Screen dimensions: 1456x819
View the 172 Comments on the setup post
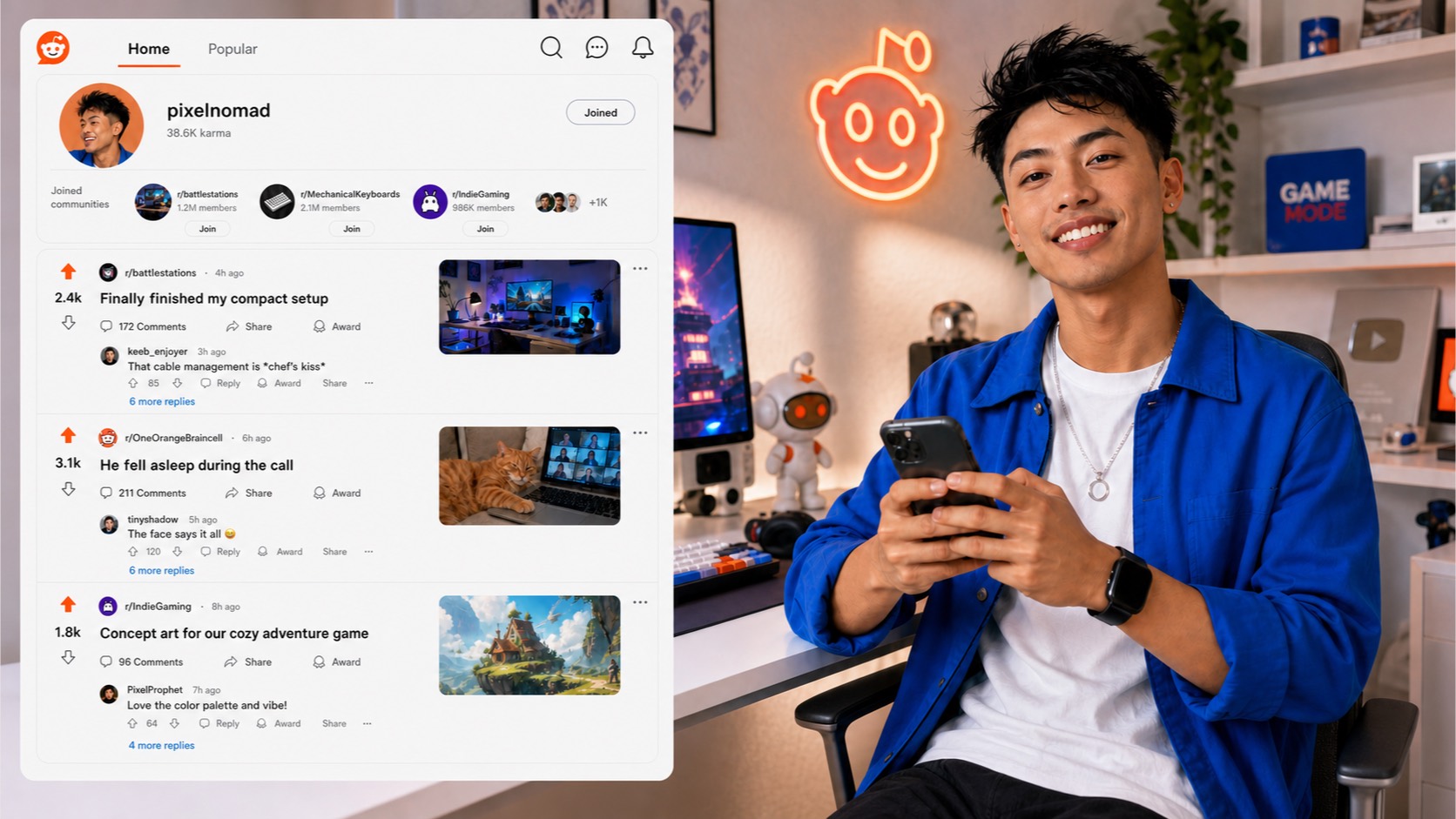[143, 326]
